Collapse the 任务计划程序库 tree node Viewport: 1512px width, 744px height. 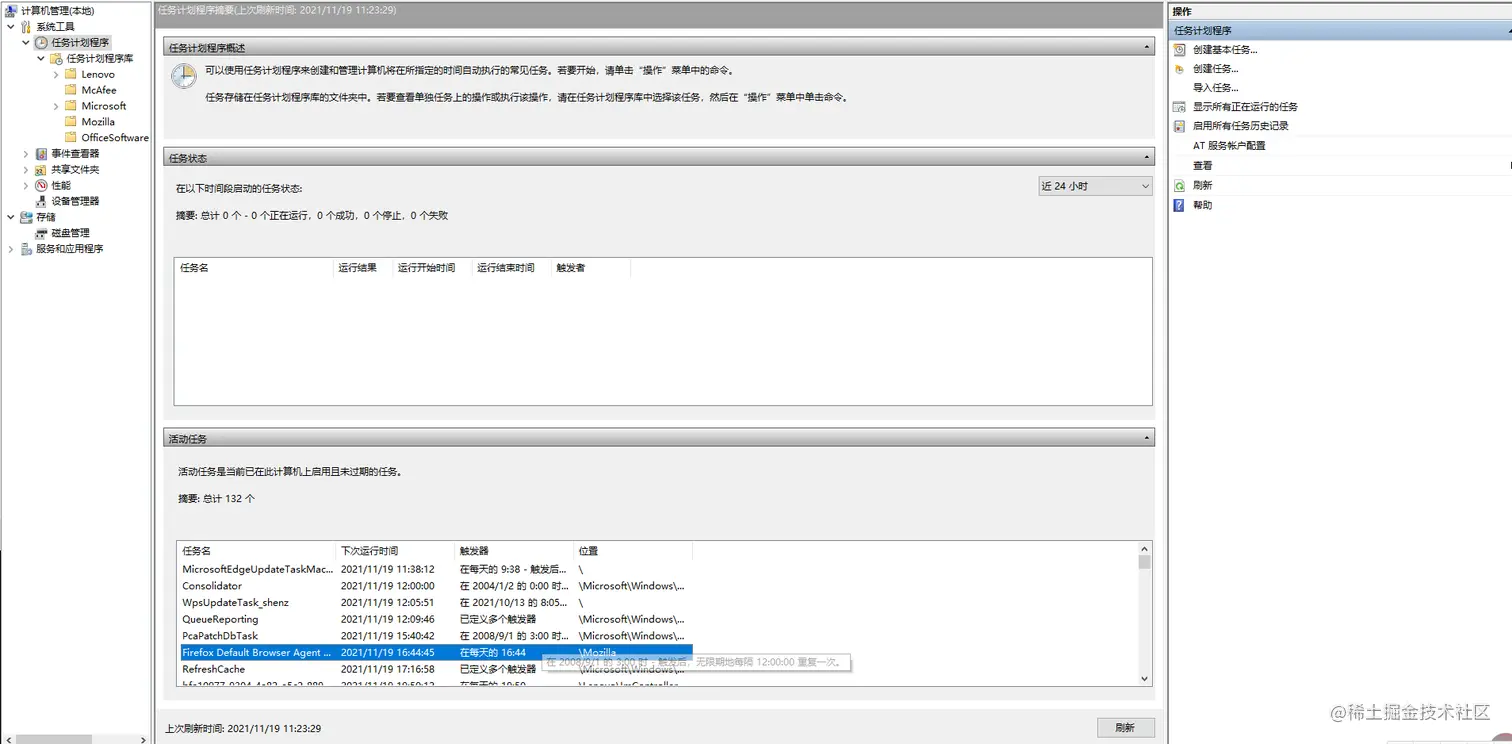click(x=41, y=58)
